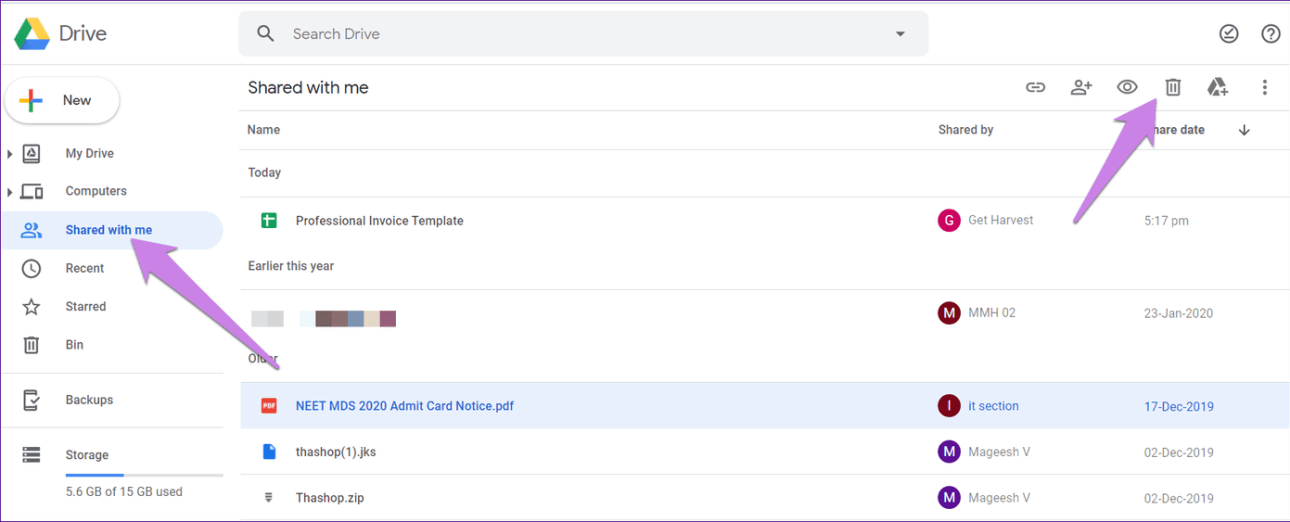
Task: Click the Share person-add icon
Action: point(1081,88)
